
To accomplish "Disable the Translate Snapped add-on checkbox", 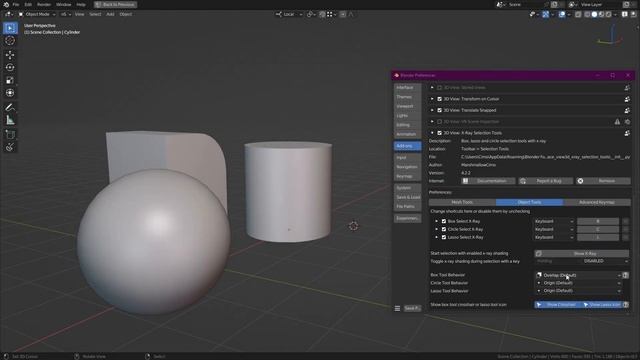I will [440, 110].
